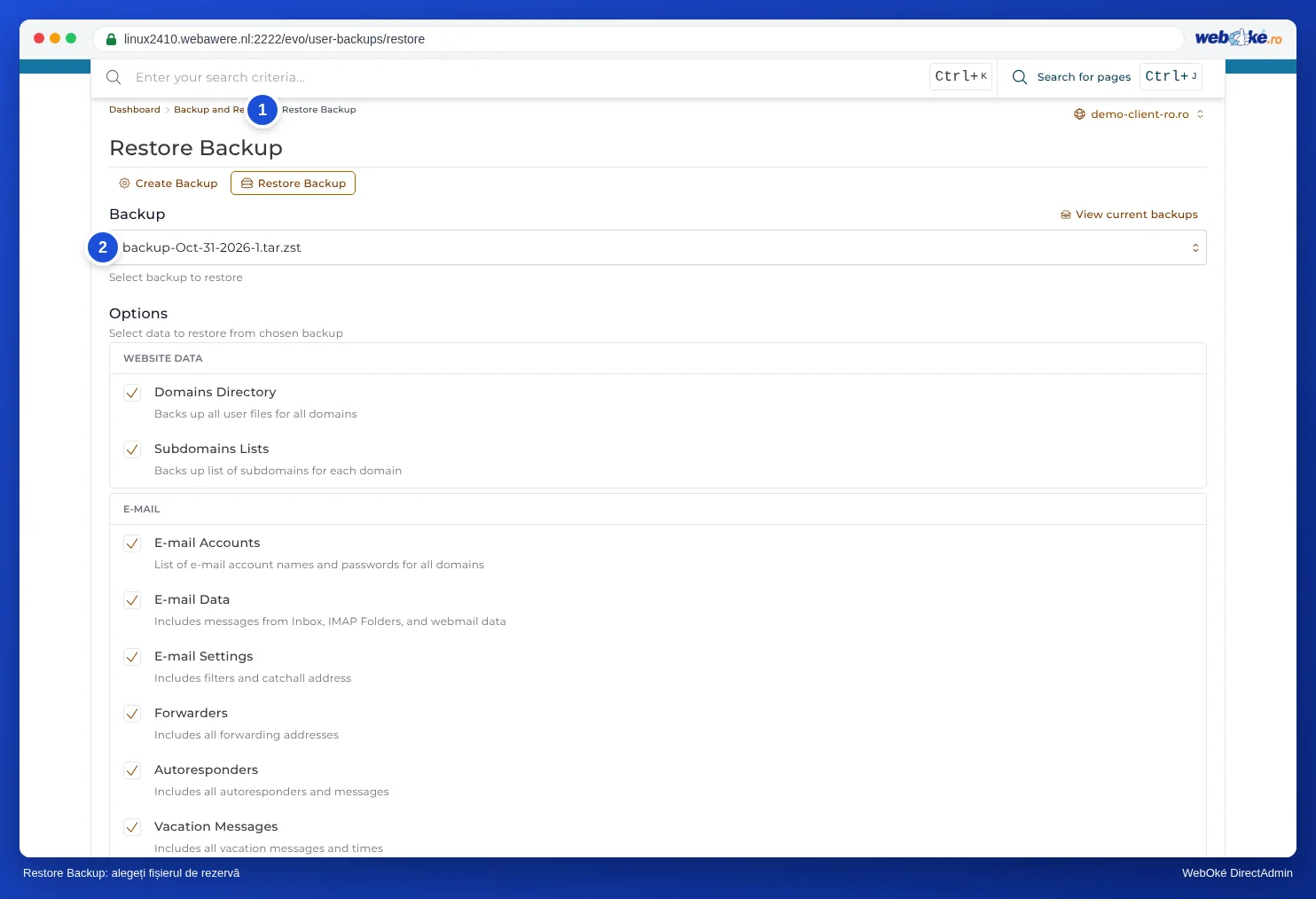Image resolution: width=1316 pixels, height=899 pixels.
Task: Click the Ctrl+K shortcut badge
Action: tap(960, 76)
